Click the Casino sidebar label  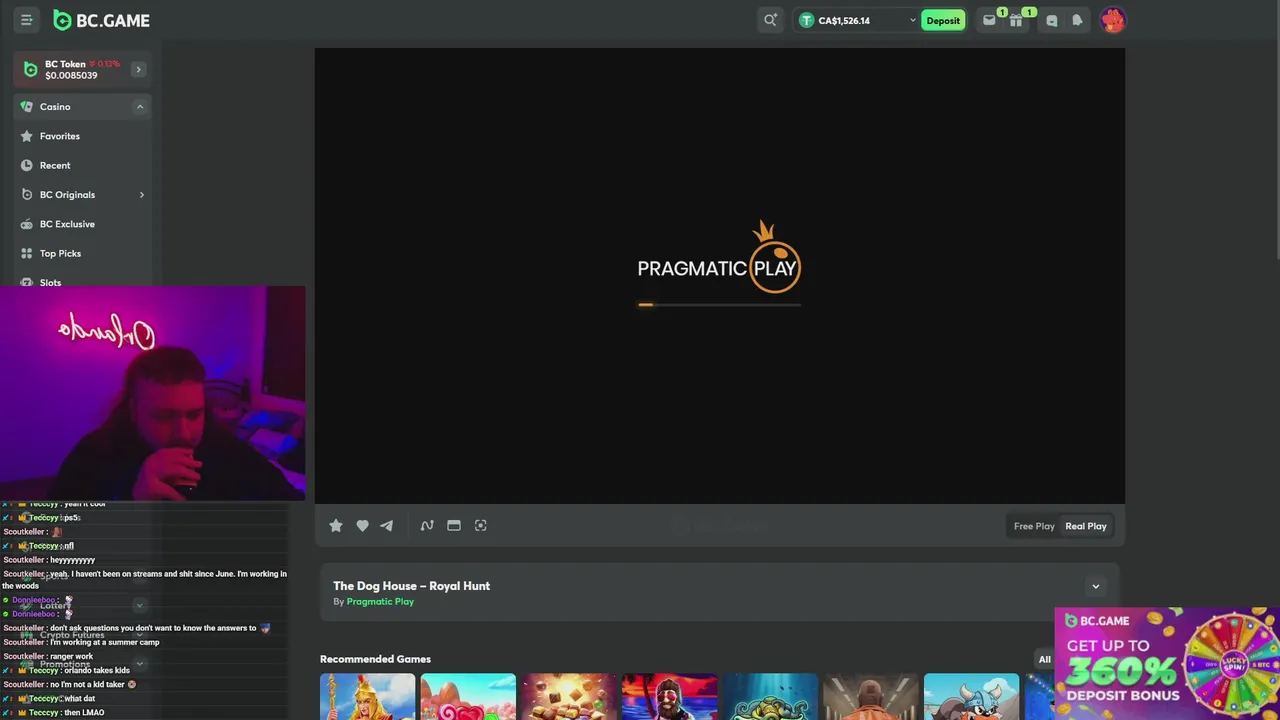[x=55, y=106]
